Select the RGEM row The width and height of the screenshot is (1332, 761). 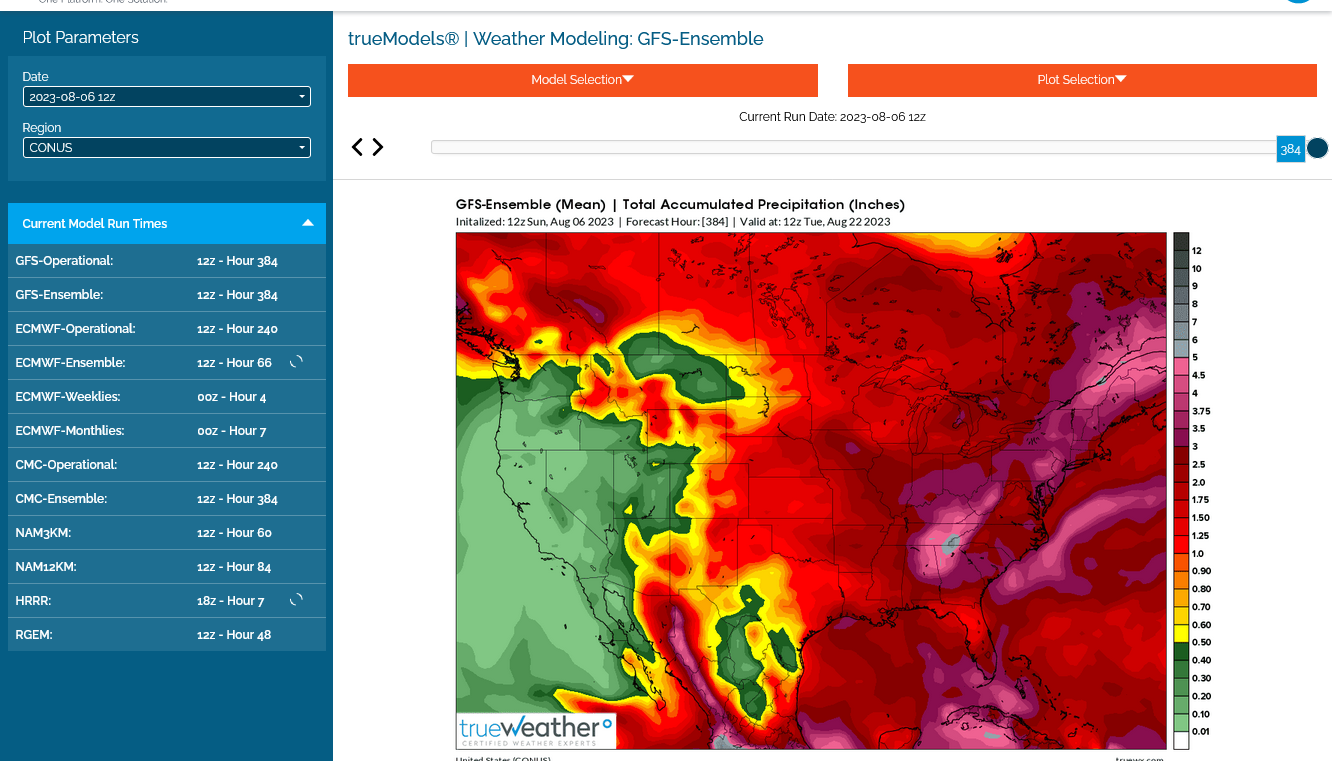click(167, 635)
